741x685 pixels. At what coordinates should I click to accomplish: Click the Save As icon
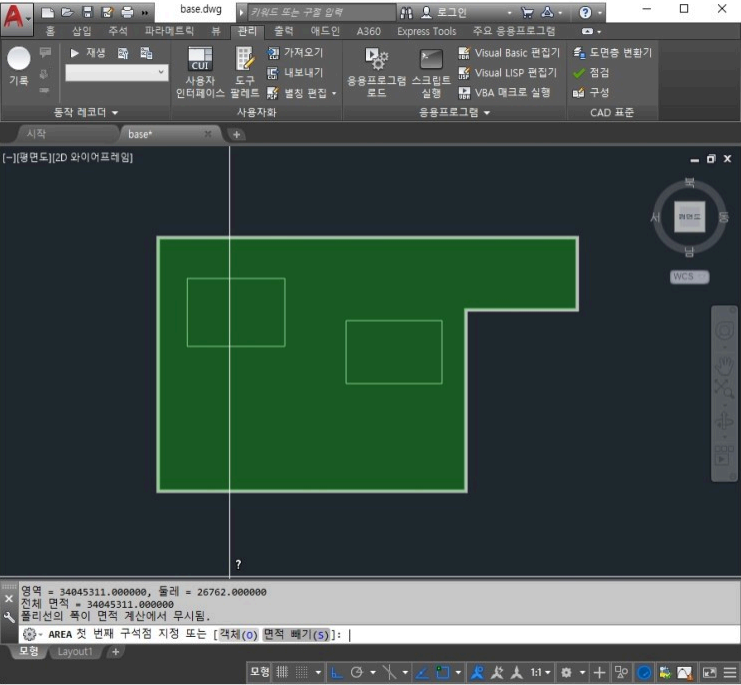pyautogui.click(x=108, y=13)
